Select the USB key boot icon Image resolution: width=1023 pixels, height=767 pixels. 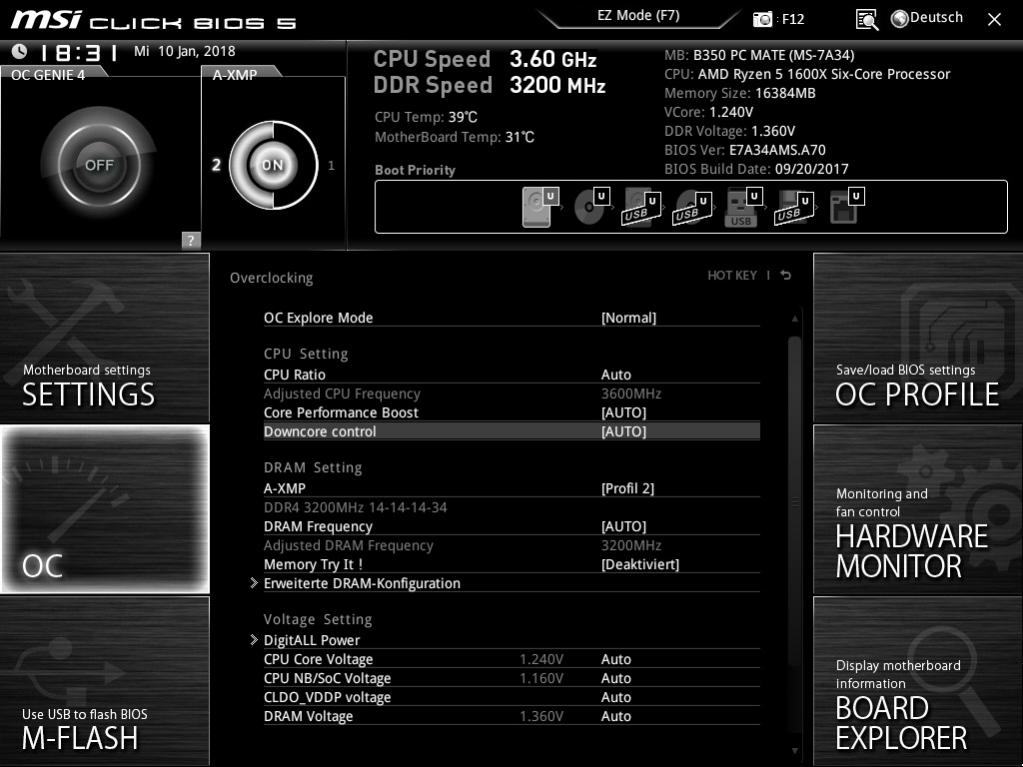point(743,207)
